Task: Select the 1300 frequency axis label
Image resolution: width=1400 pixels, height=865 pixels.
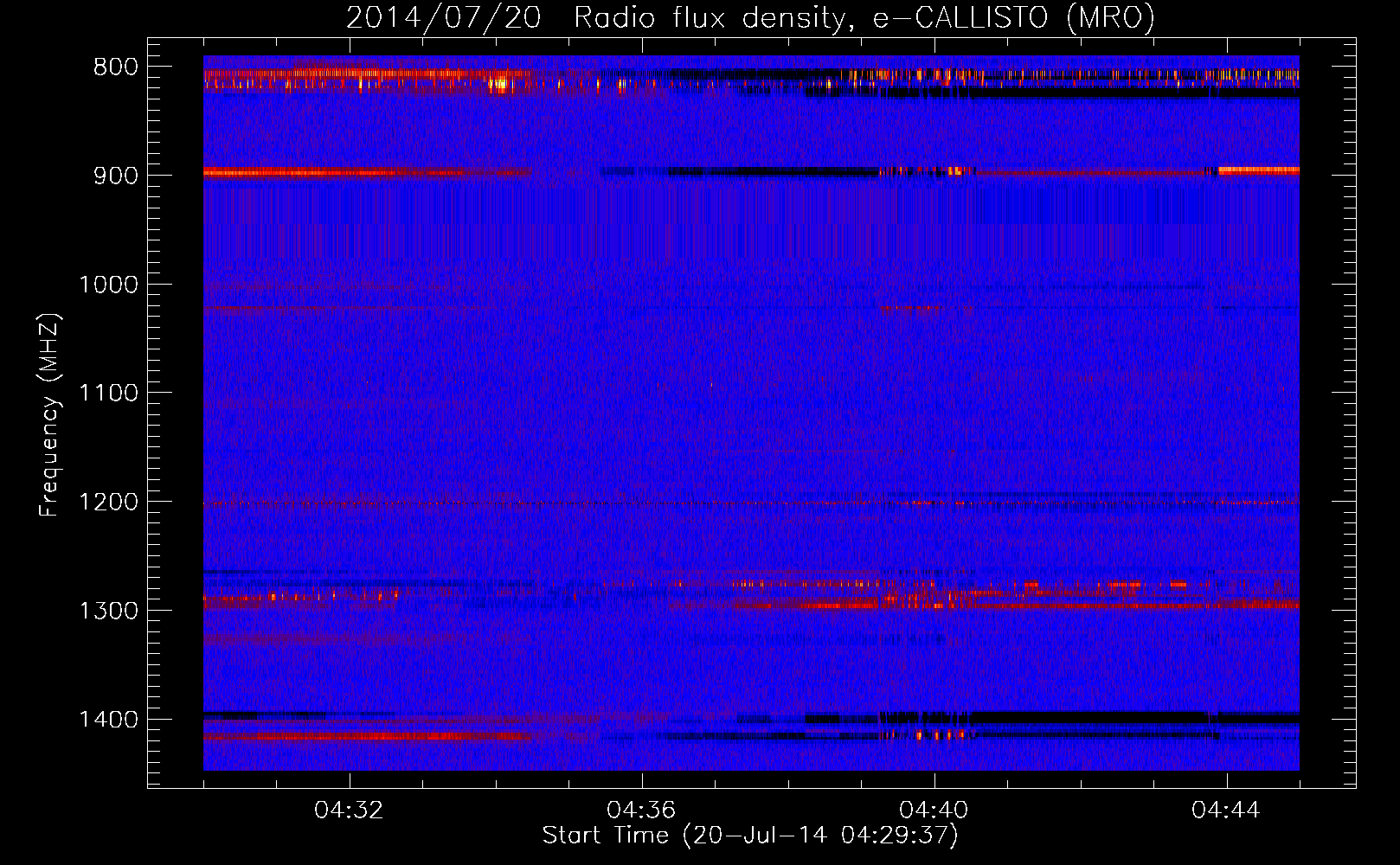Action: [x=108, y=611]
